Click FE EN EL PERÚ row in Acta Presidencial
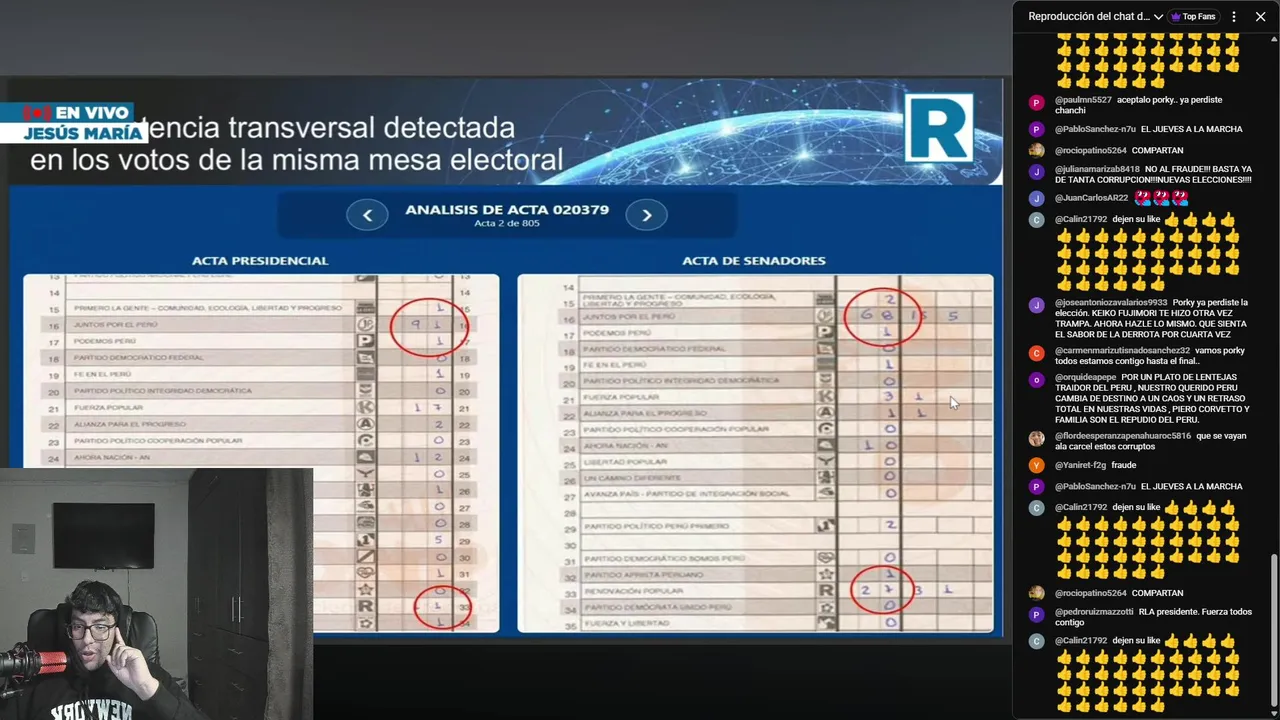The image size is (1280, 720). 260,374
